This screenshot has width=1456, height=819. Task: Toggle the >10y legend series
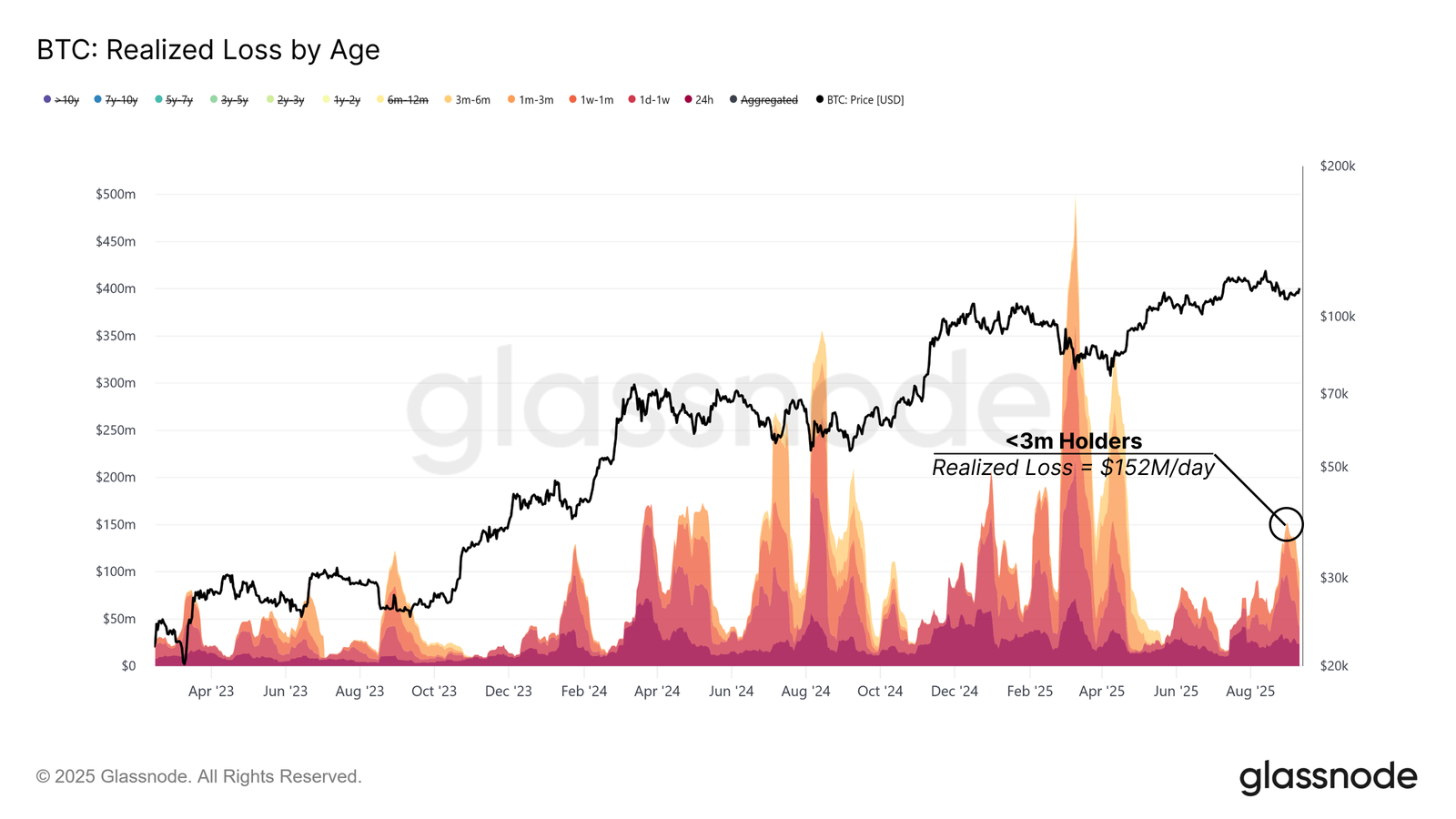point(62,100)
